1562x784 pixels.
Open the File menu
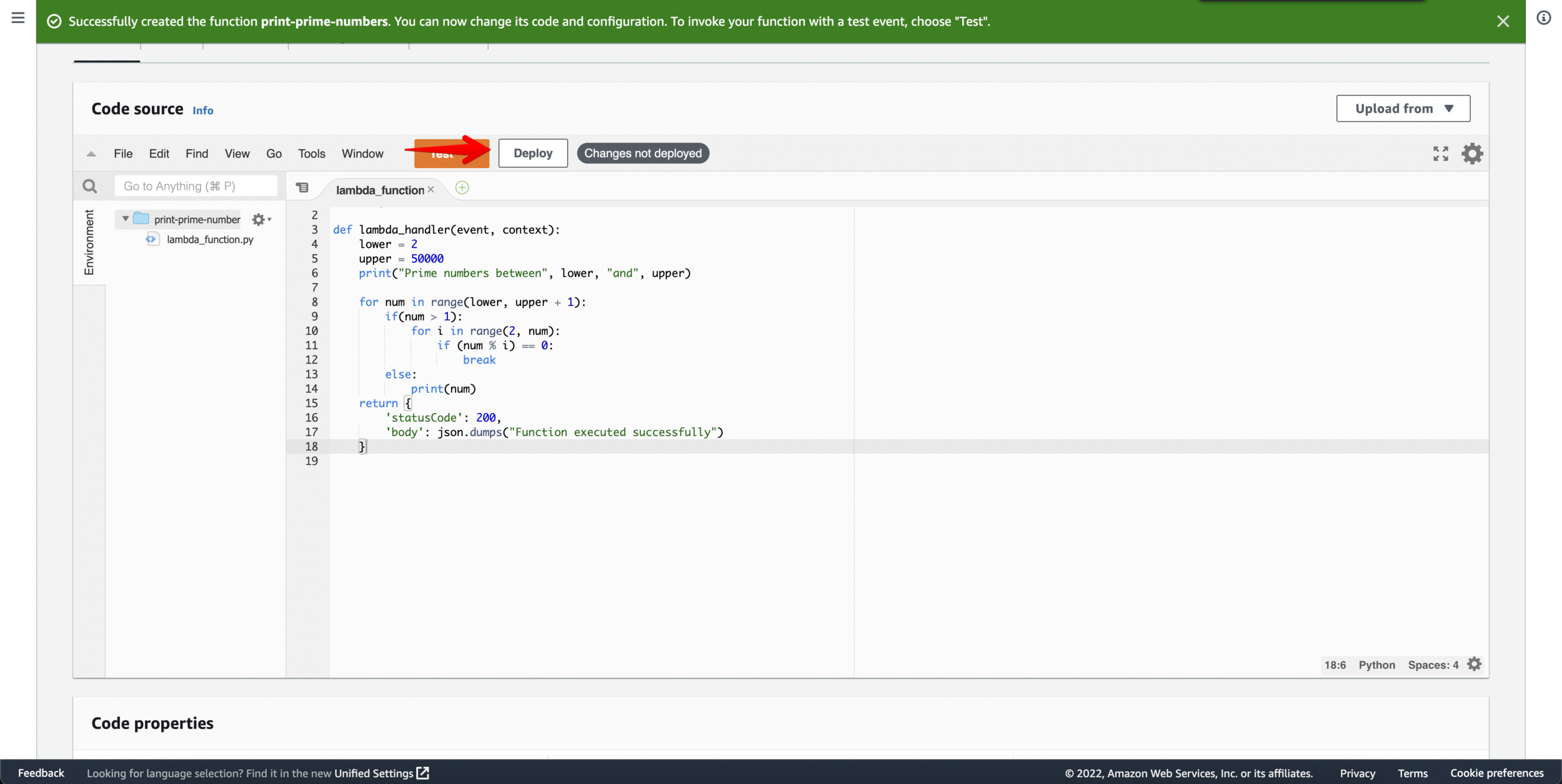click(123, 154)
